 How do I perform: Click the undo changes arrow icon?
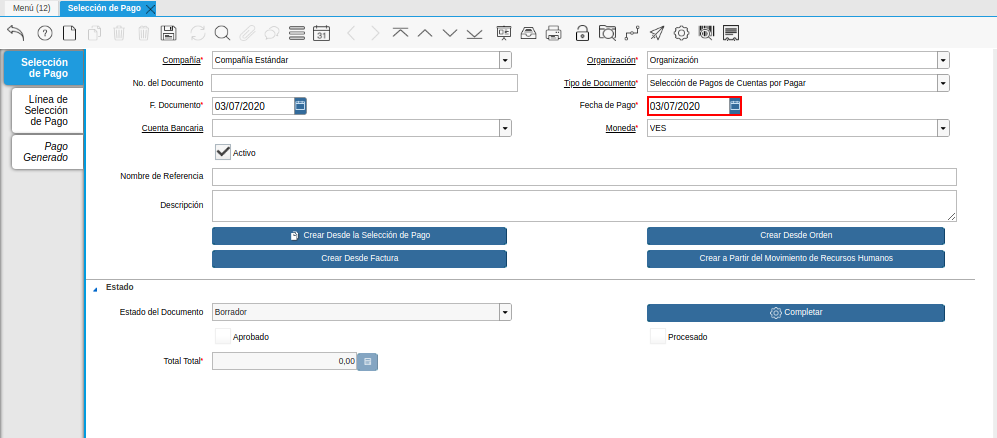click(x=16, y=32)
